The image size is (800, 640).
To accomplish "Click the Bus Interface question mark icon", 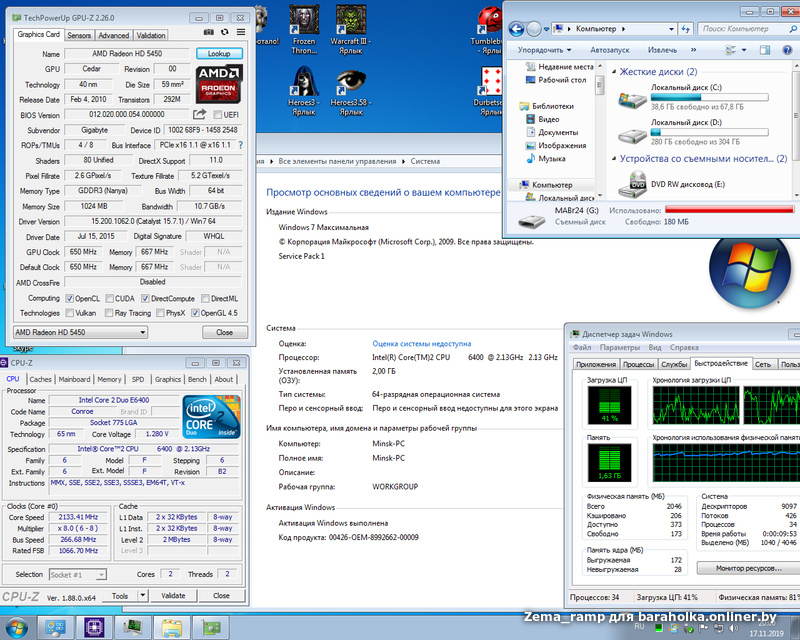I will point(240,145).
